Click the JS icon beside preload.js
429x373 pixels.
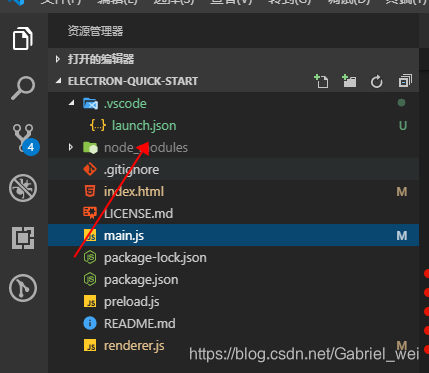click(90, 301)
